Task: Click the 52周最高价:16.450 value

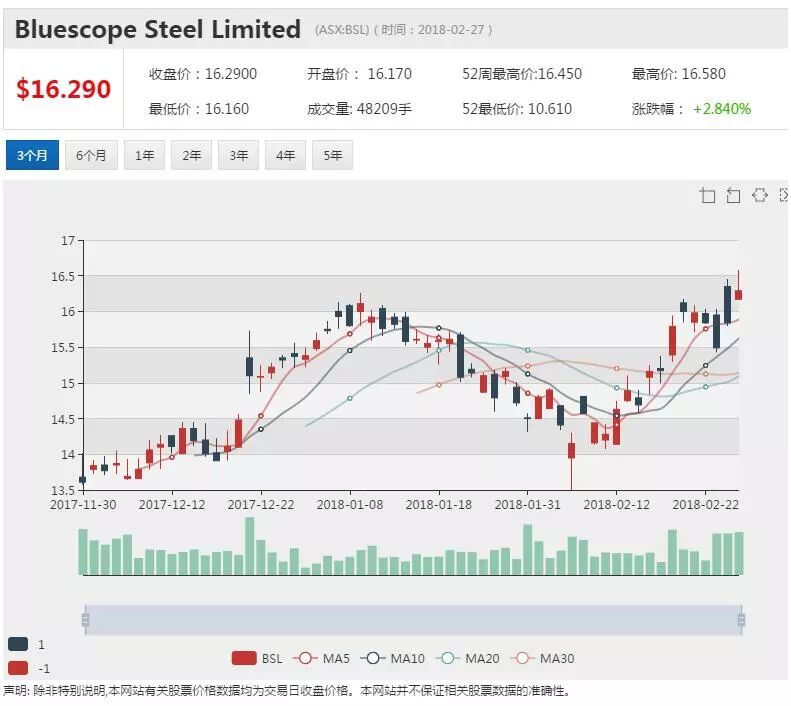Action: 522,74
